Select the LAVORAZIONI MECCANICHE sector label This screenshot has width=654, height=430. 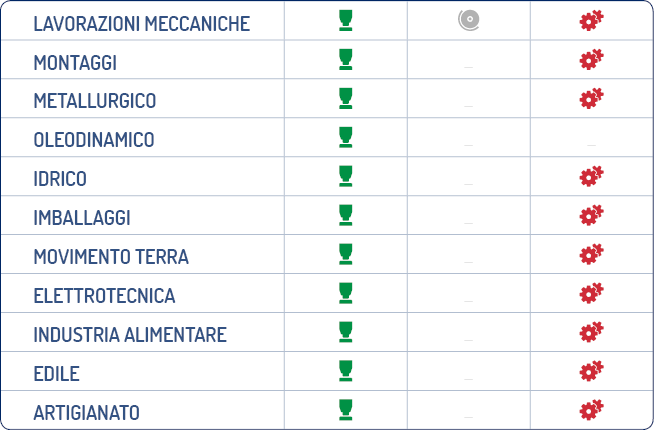tap(142, 24)
